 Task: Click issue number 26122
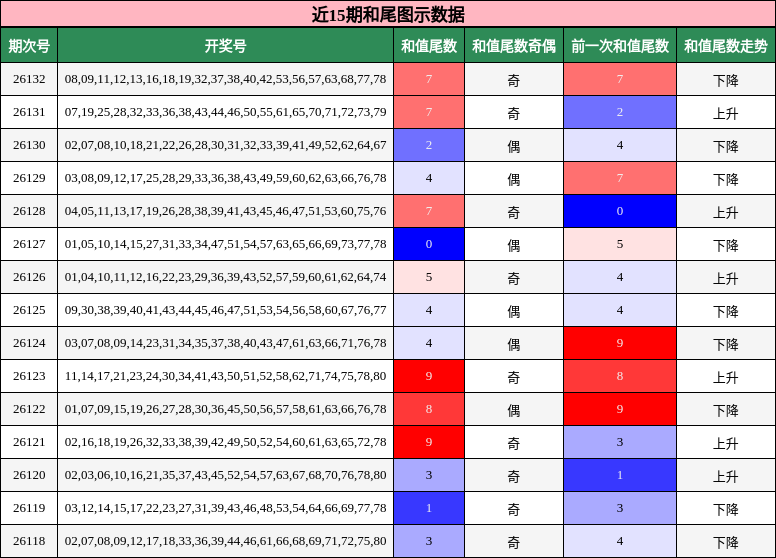[x=29, y=409]
